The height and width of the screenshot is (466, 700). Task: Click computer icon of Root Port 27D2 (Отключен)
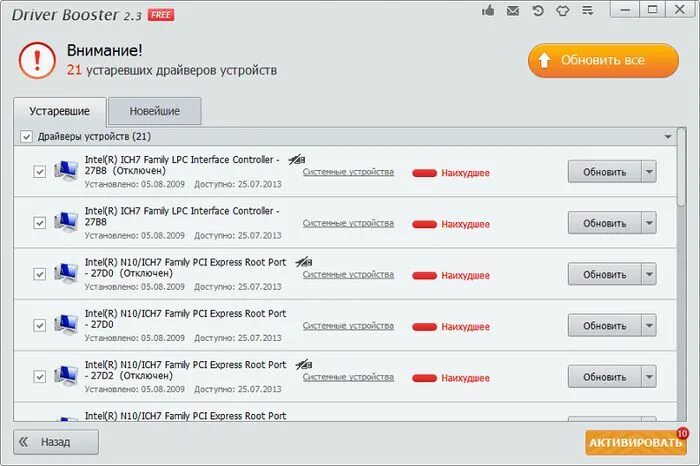(x=67, y=377)
